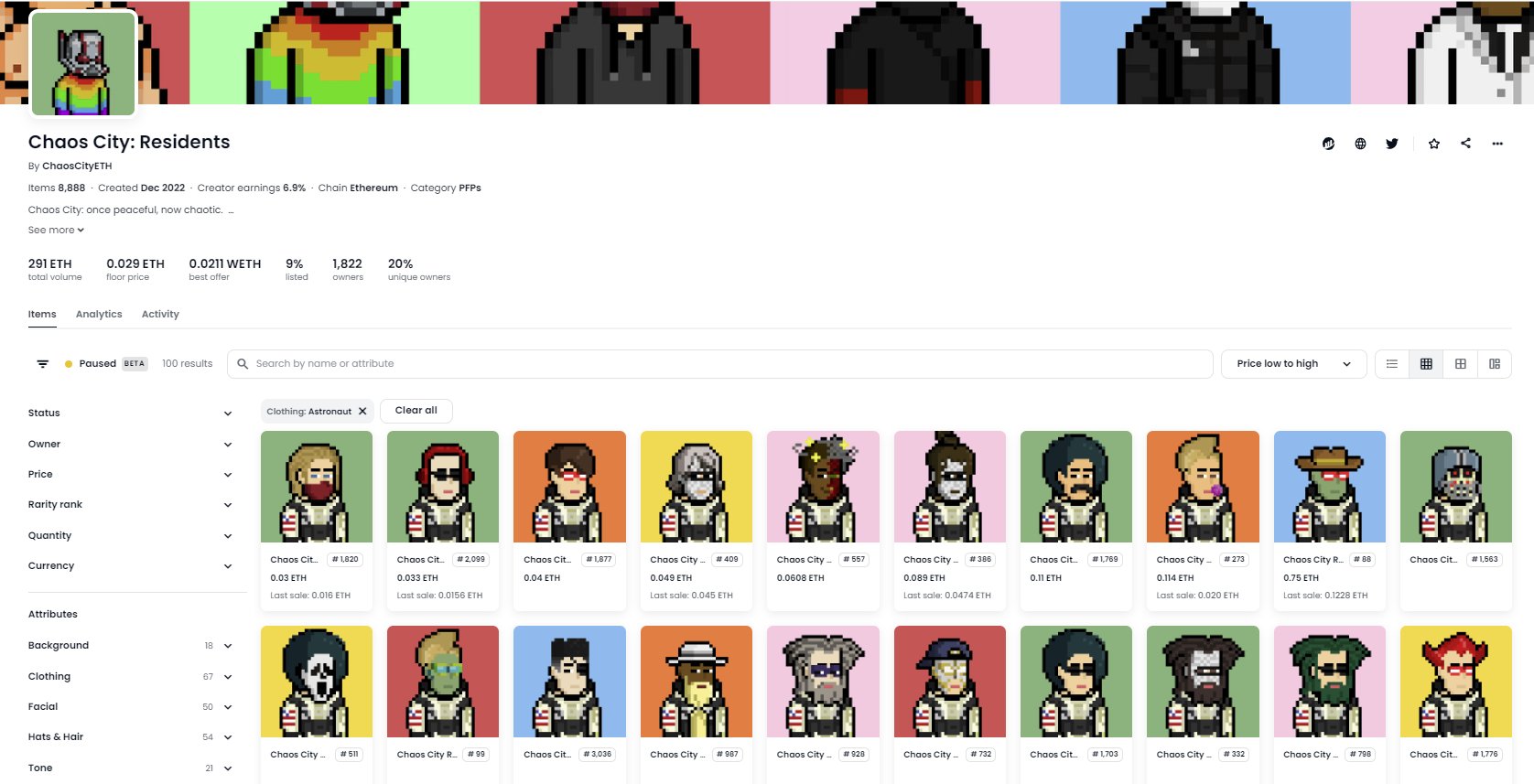The width and height of the screenshot is (1534, 784).
Task: Focus the search by name or attribute field
Action: [x=719, y=364]
